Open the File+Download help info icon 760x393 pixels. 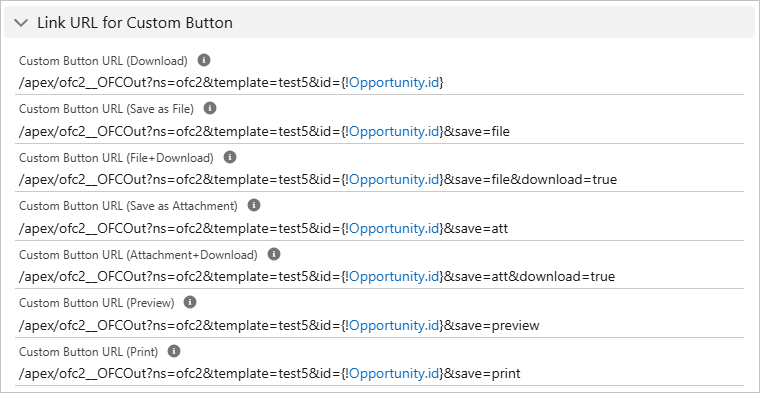point(230,157)
